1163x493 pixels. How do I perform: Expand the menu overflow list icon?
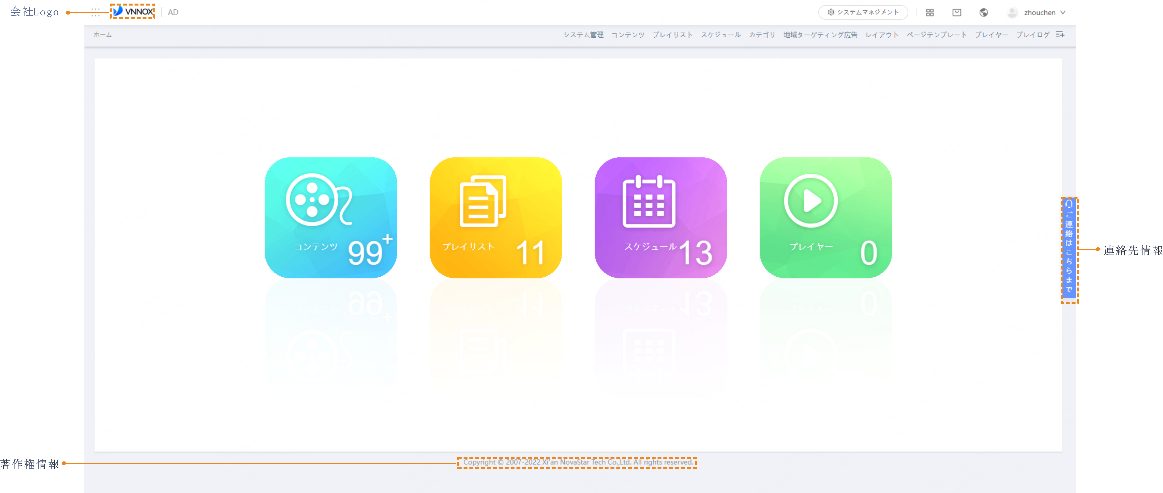coord(1060,35)
